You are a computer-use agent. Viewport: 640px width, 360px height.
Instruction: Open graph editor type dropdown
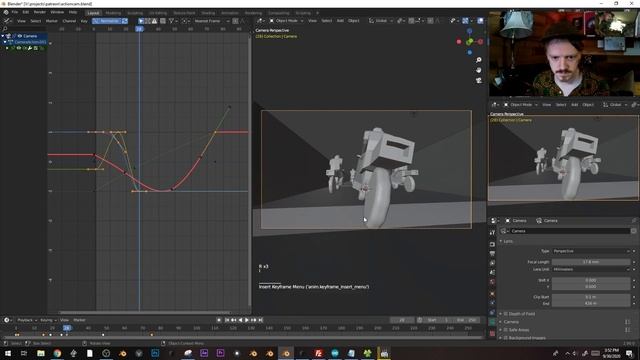click(7, 21)
